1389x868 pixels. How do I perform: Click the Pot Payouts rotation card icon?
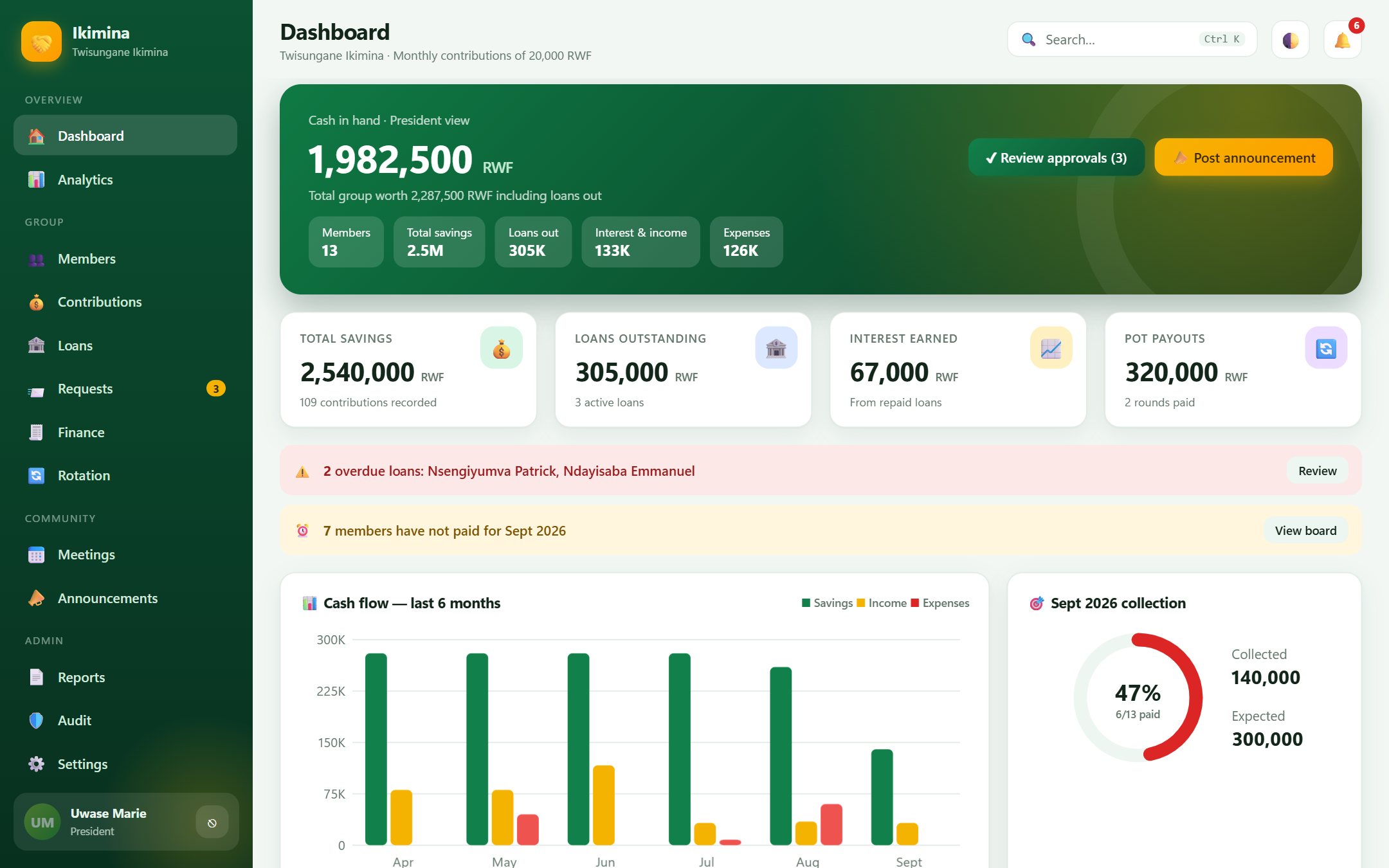[x=1326, y=348]
